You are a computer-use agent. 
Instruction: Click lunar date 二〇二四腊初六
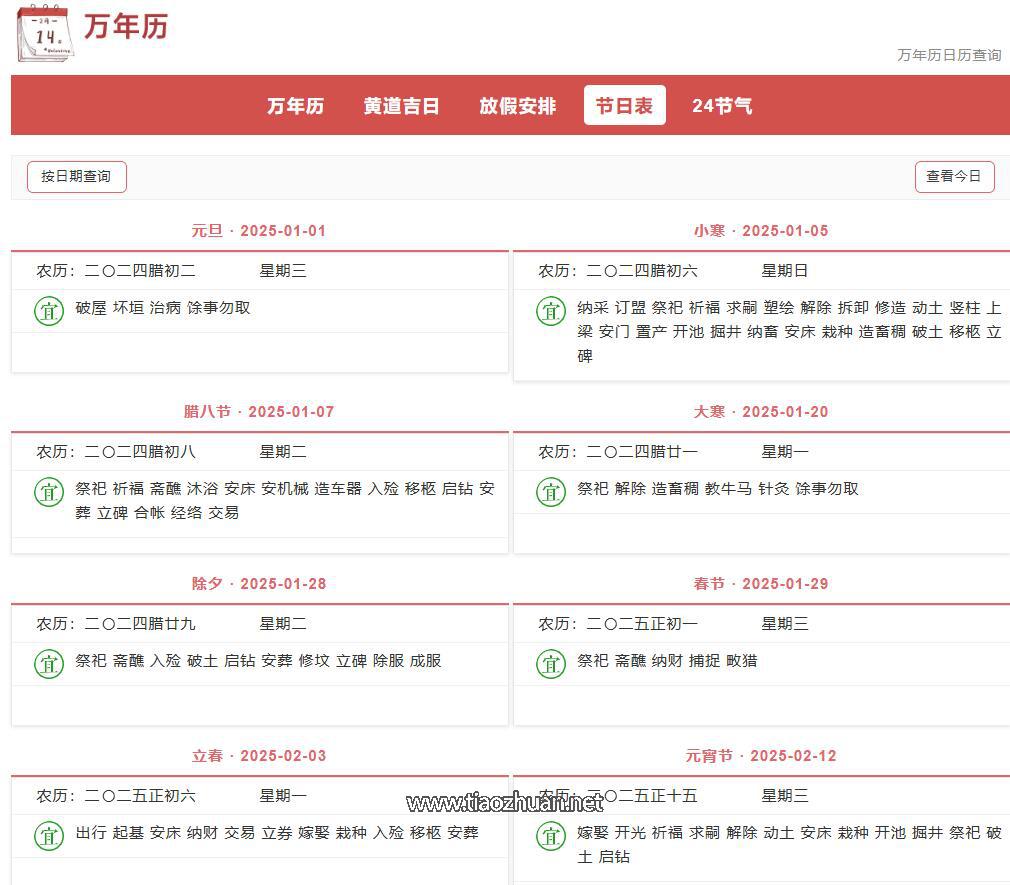(642, 271)
